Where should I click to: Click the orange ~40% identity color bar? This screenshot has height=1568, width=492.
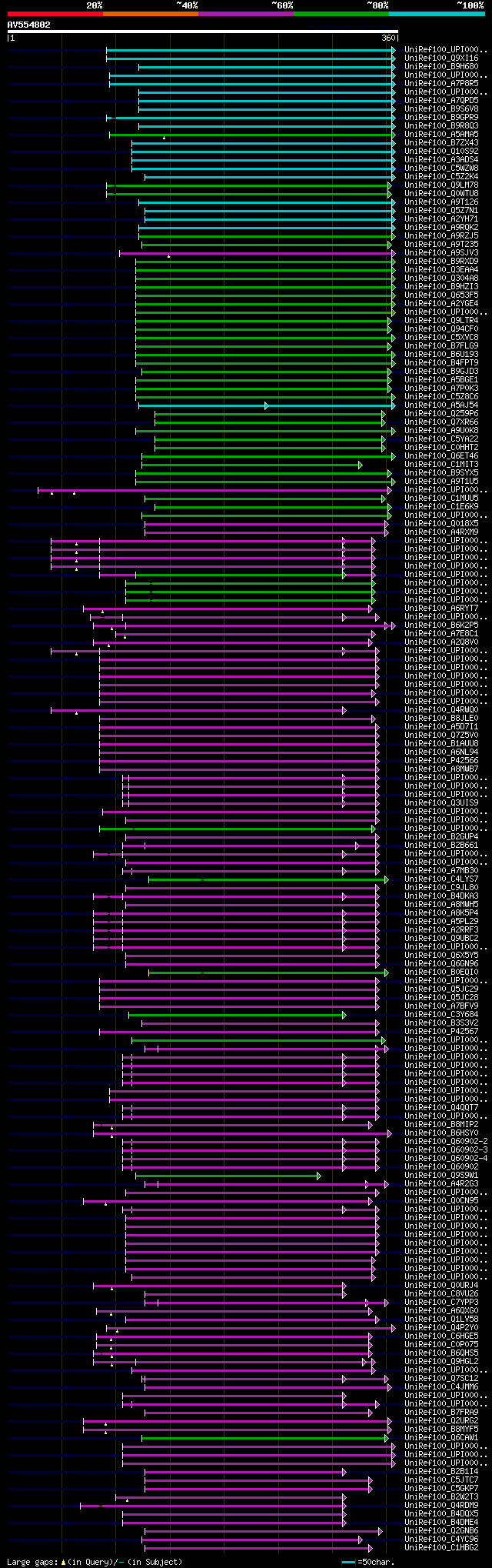[150, 13]
